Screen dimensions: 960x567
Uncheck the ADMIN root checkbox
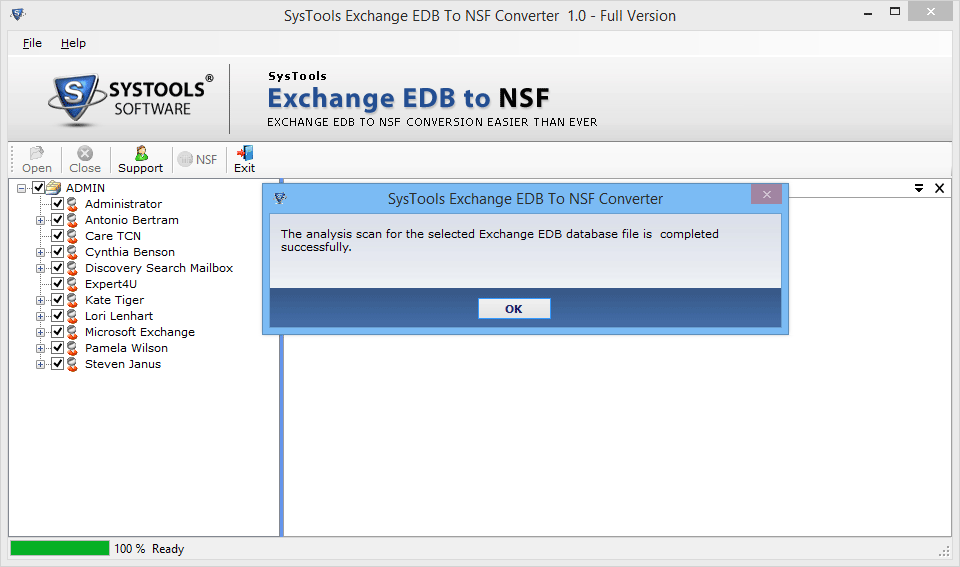tap(38, 187)
